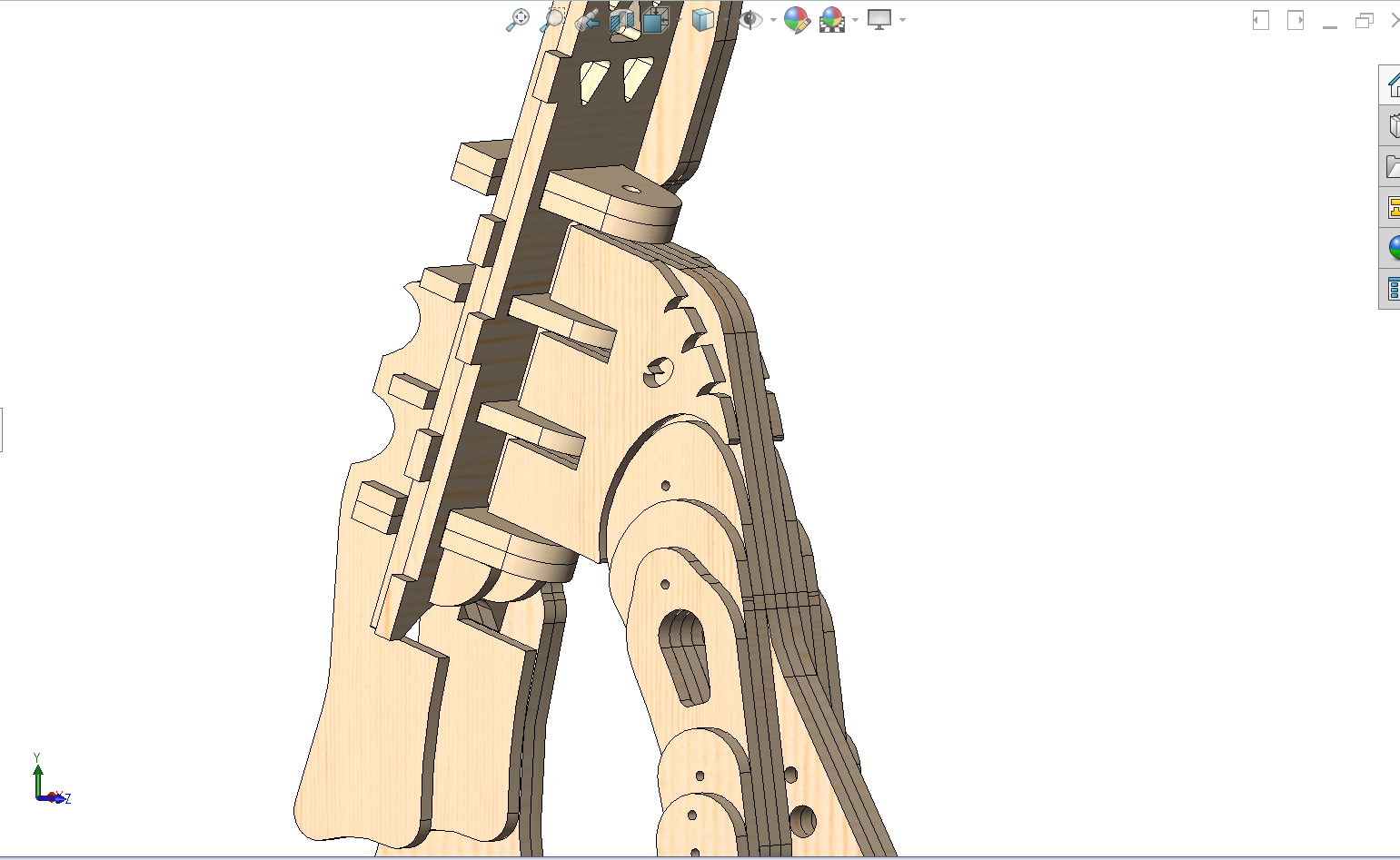Screen dimensions: 1400x860
Task: Open the Custom Properties tab in the task pane
Action: [1391, 289]
